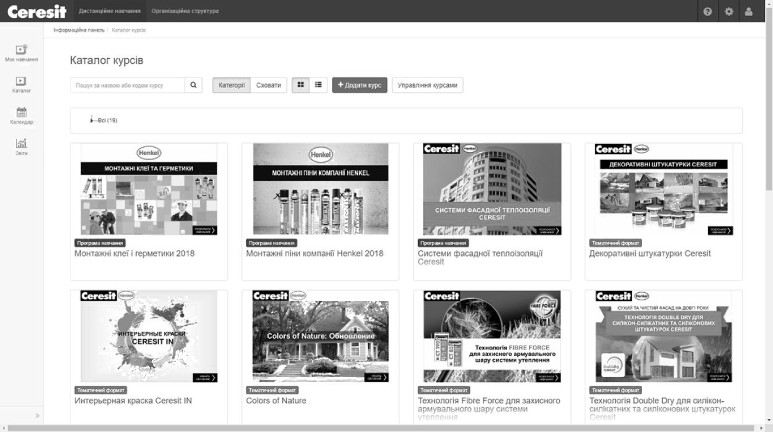Click title Технологія Fibre Force

(489, 409)
